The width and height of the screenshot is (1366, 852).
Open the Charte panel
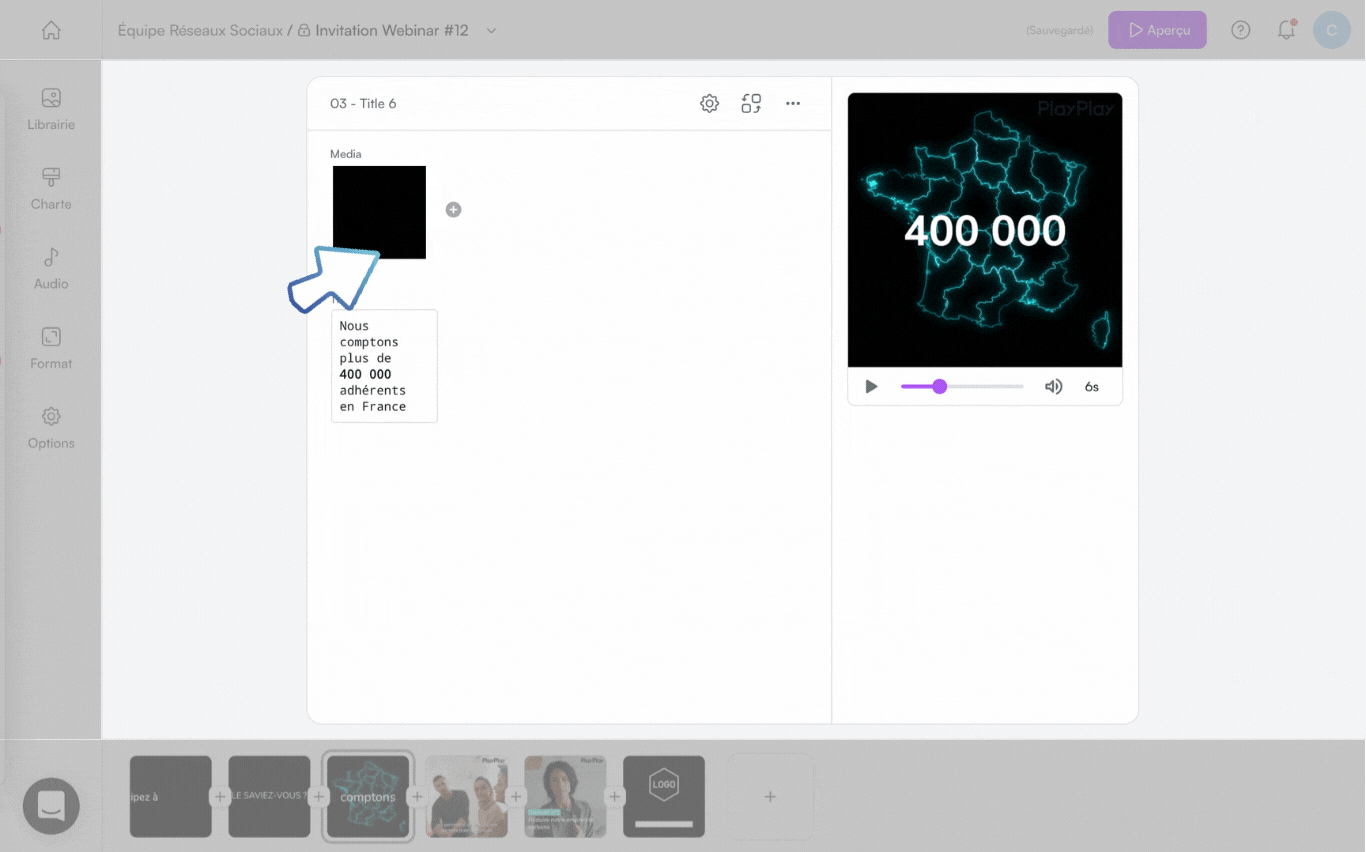click(51, 189)
